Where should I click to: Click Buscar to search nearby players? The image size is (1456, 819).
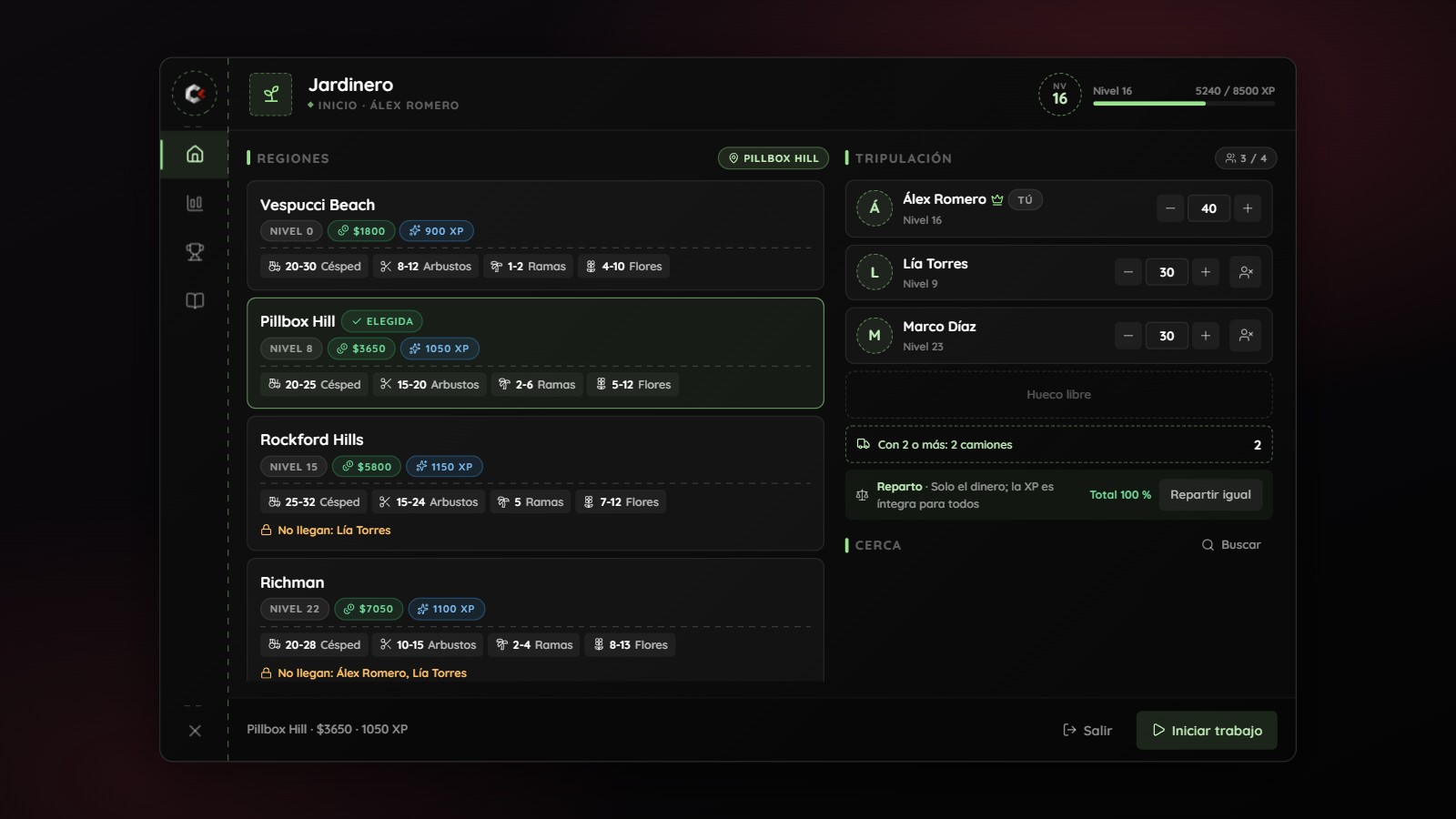(1231, 545)
